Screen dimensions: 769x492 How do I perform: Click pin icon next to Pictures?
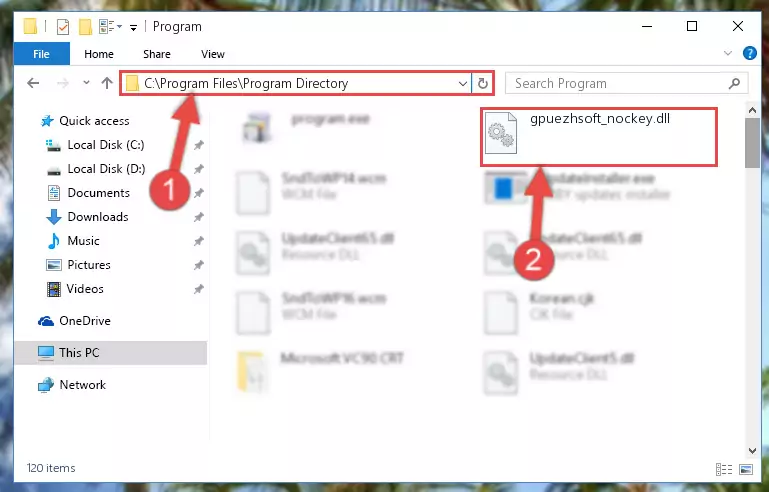click(x=199, y=265)
